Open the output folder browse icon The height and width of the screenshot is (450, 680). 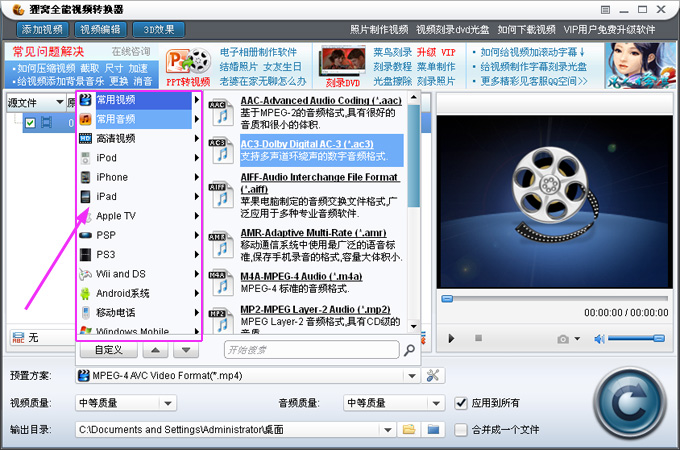(x=409, y=430)
